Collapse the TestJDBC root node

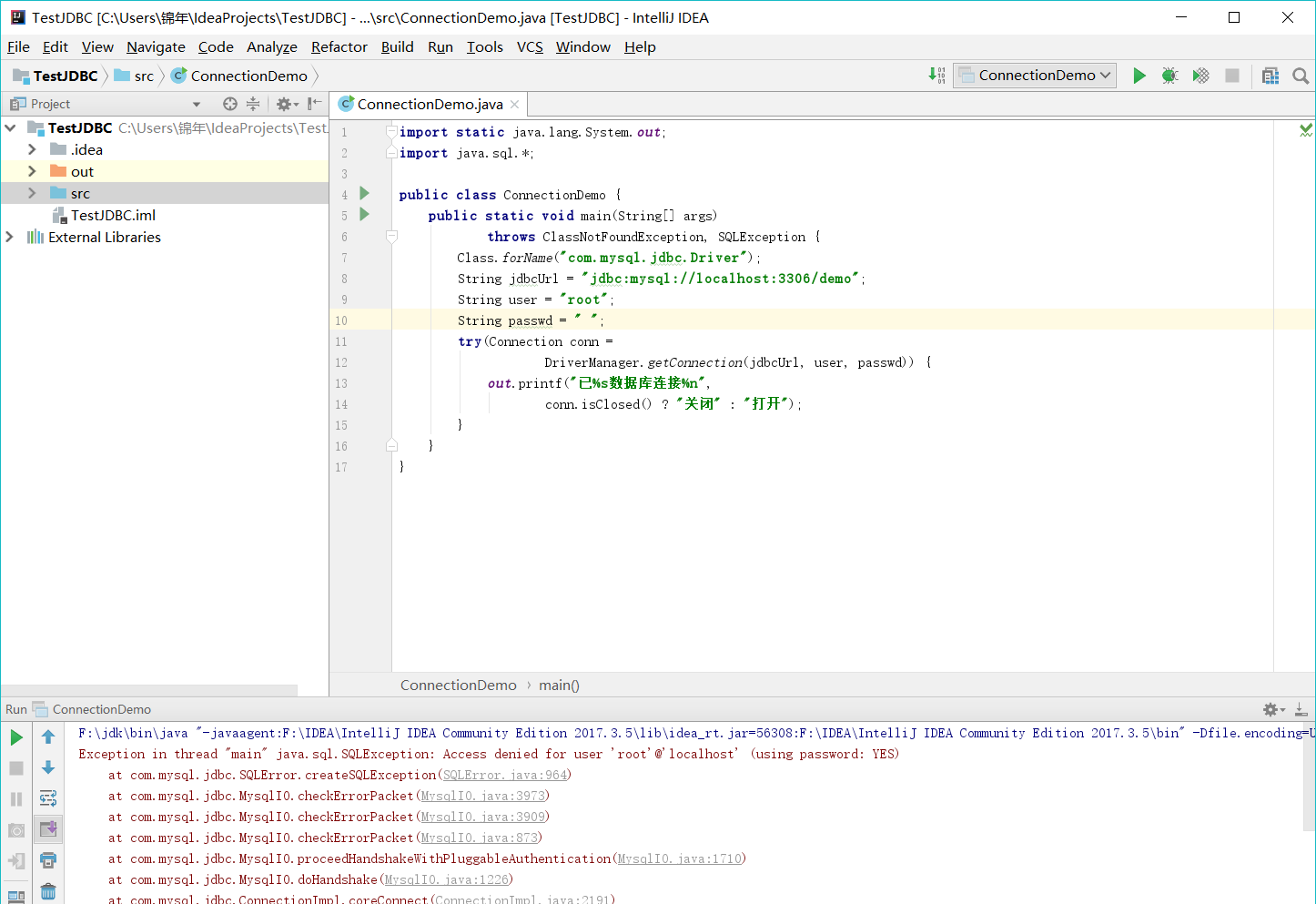pos(10,127)
